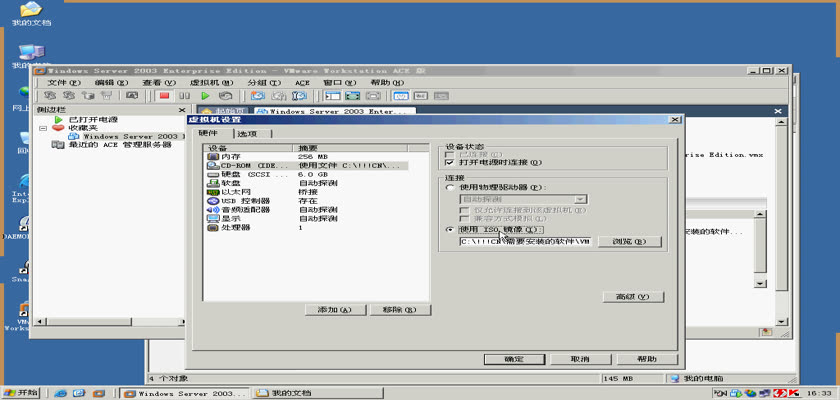Click the green Power On play icon
The height and width of the screenshot is (400, 840).
[x=205, y=96]
